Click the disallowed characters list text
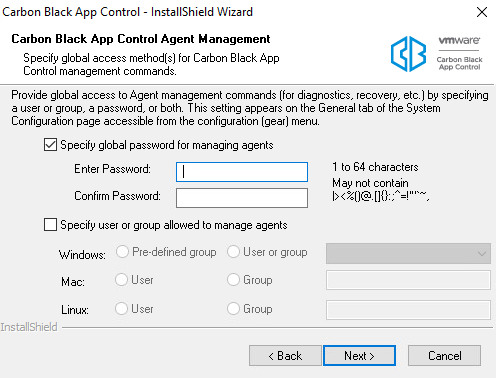Viewport: 496px width, 378px height. [380, 196]
